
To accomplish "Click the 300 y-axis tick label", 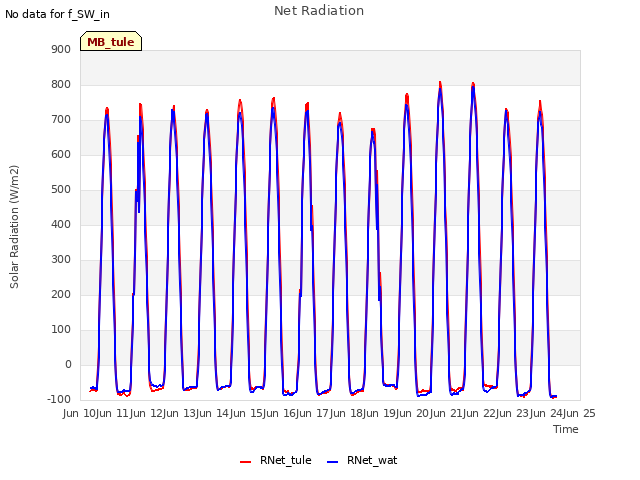I will click(61, 260).
